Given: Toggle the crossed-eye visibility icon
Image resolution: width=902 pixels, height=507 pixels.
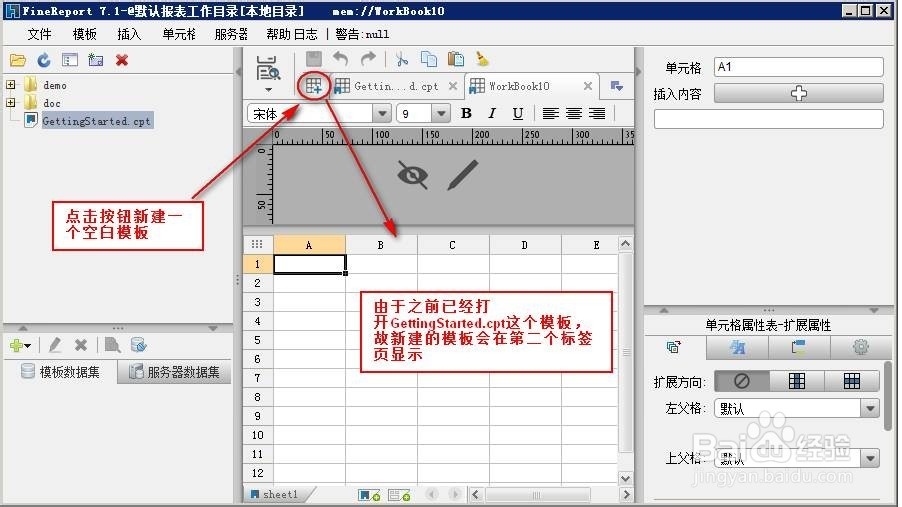Looking at the screenshot, I should point(413,174).
